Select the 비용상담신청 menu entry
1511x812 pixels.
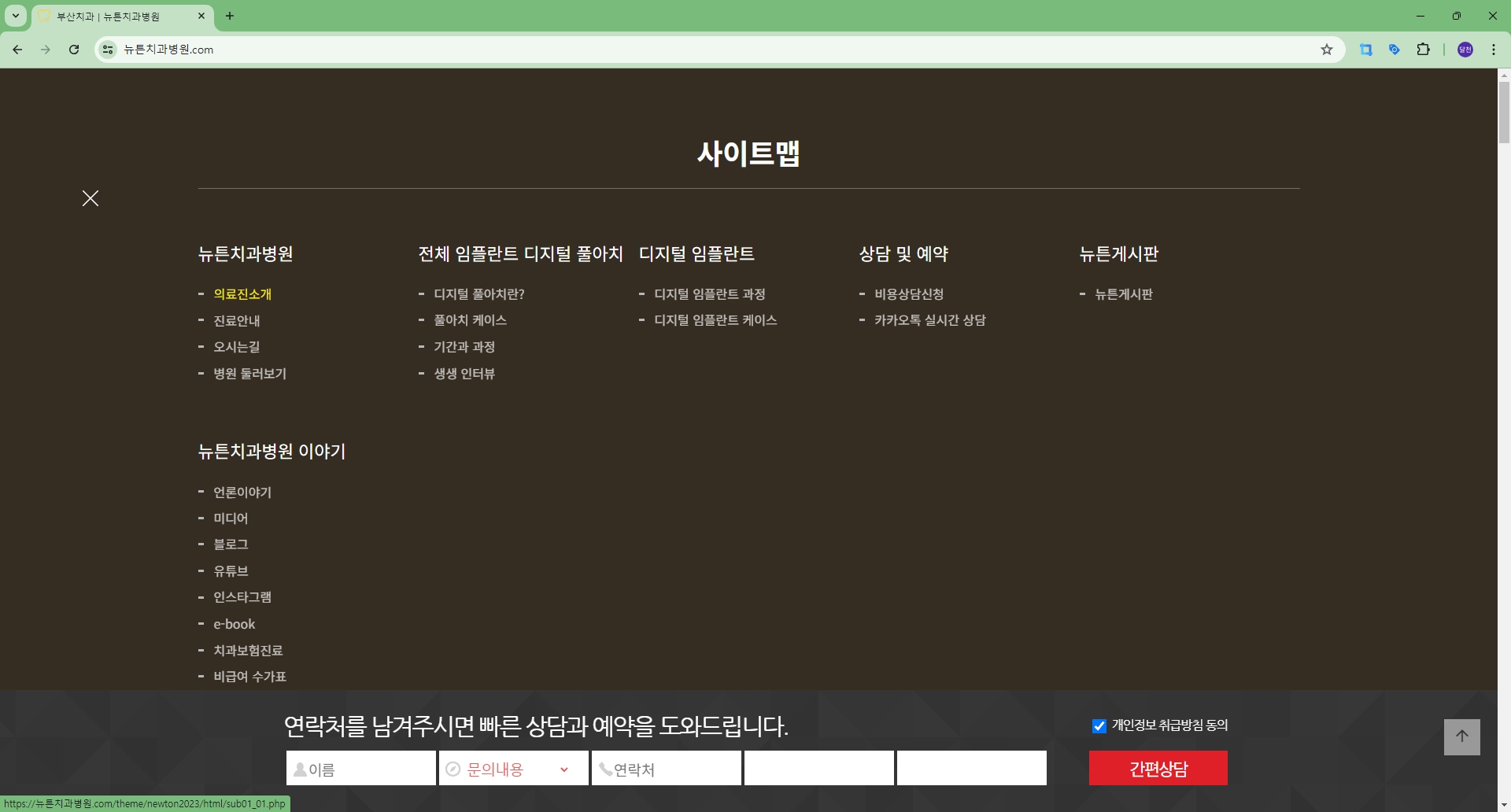point(910,293)
